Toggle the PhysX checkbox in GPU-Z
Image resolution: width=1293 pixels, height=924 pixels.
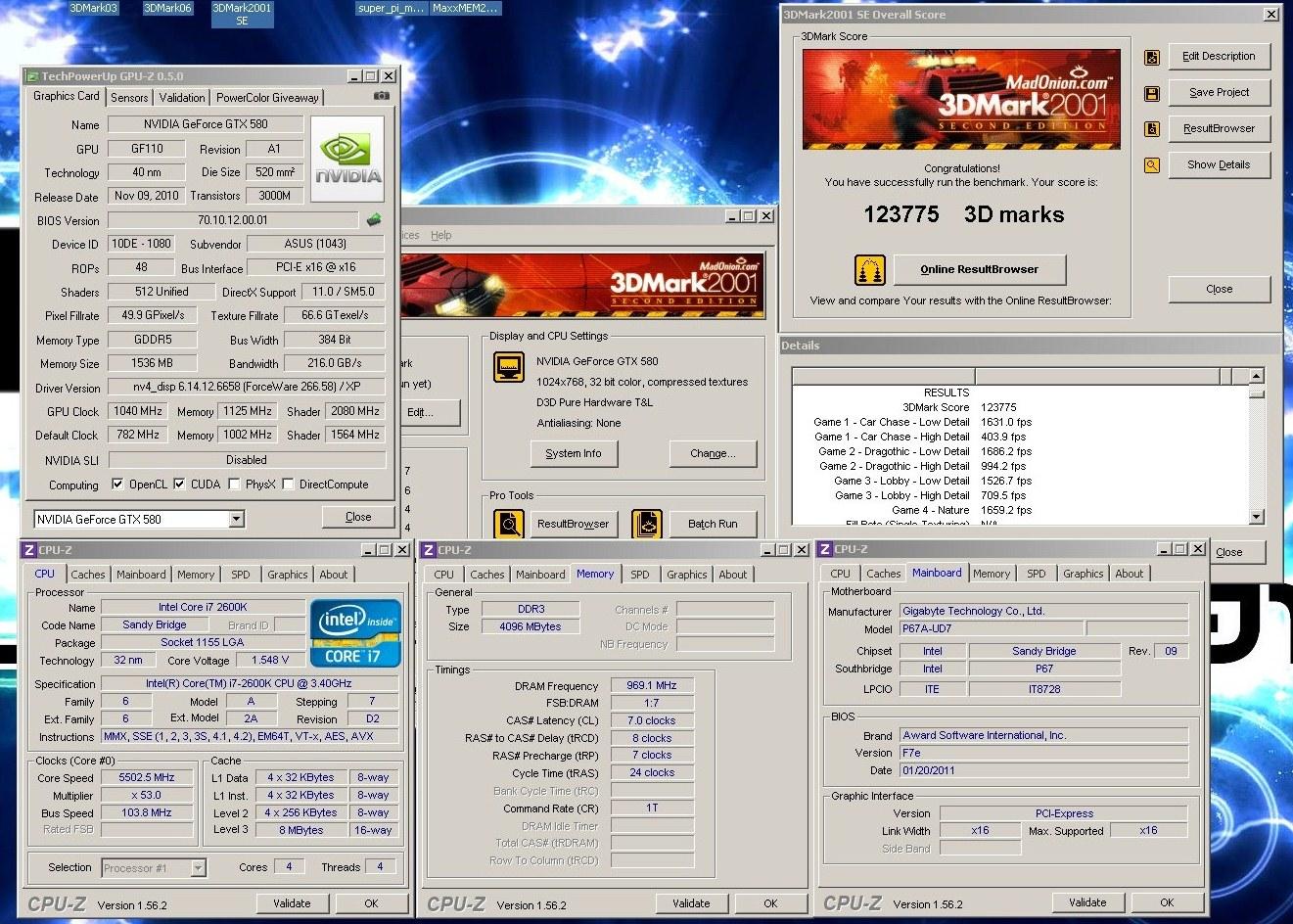click(234, 484)
